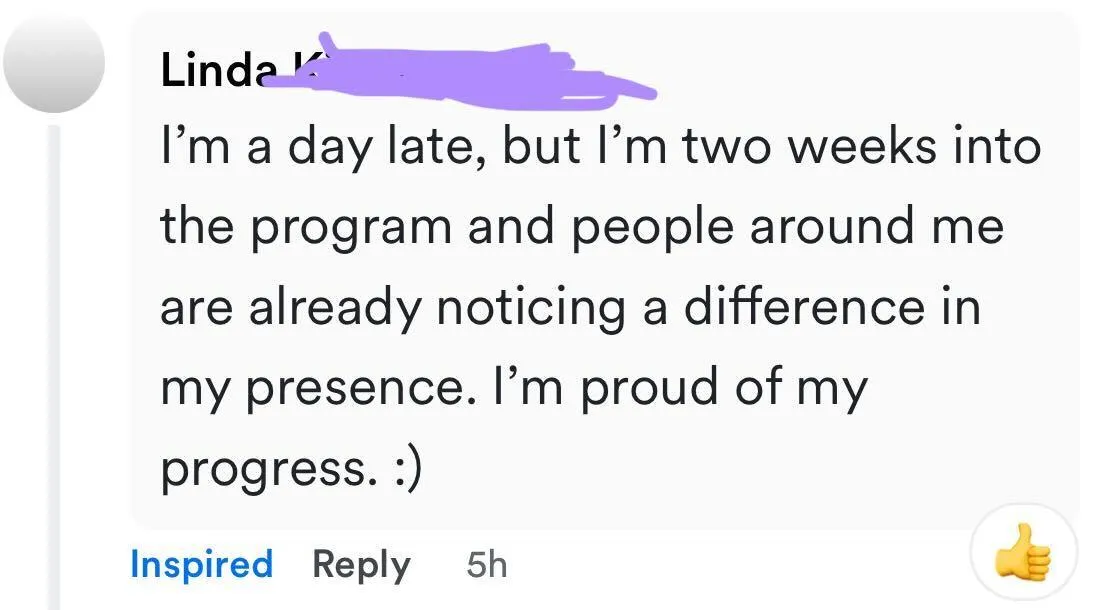Click "I'm a day late" text
This screenshot has width=1109, height=610.
[323, 146]
